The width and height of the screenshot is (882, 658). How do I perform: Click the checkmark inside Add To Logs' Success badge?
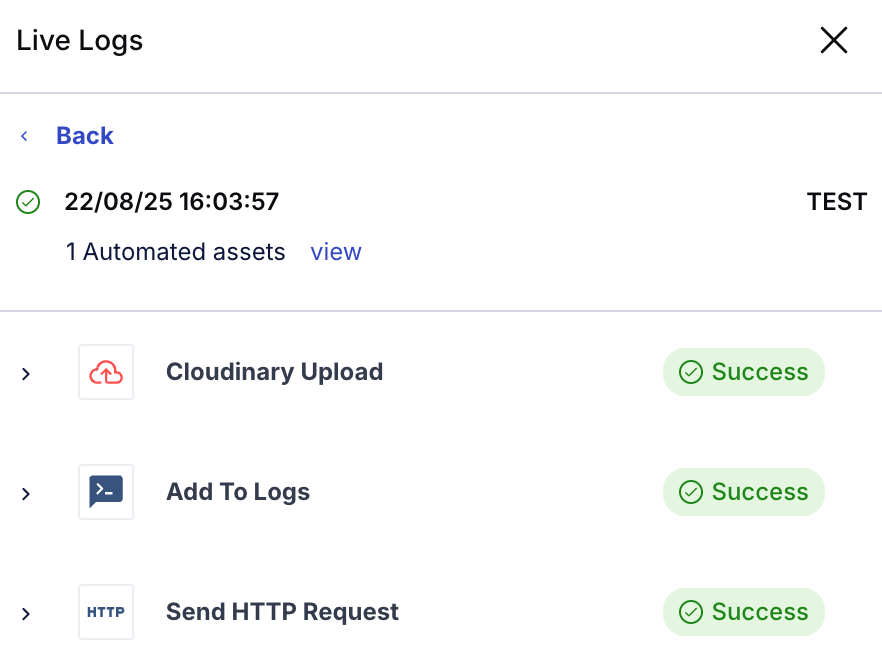click(x=690, y=491)
